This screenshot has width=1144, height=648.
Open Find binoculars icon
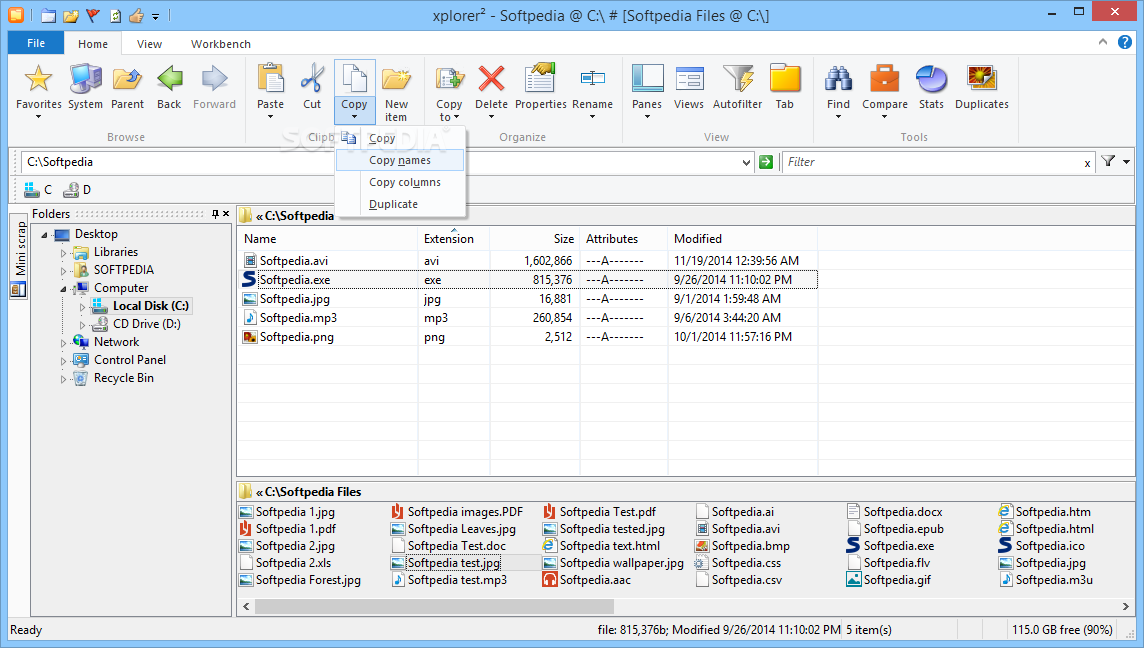tap(838, 79)
